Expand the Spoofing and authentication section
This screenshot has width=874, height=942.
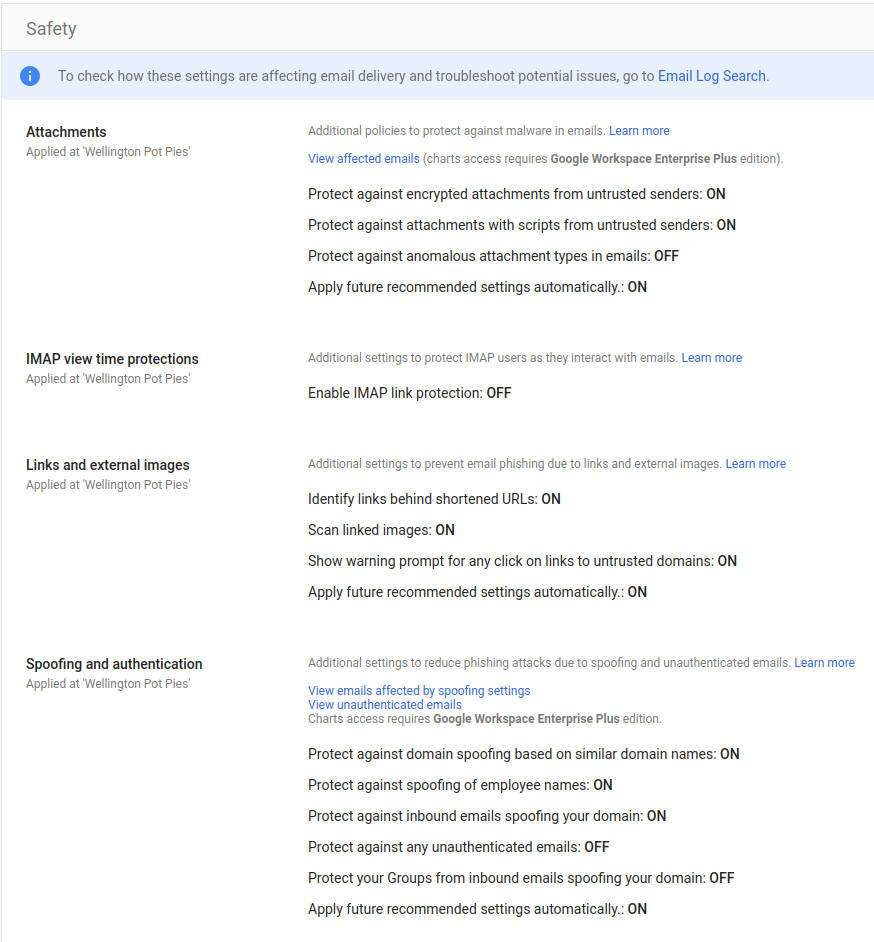pos(114,663)
